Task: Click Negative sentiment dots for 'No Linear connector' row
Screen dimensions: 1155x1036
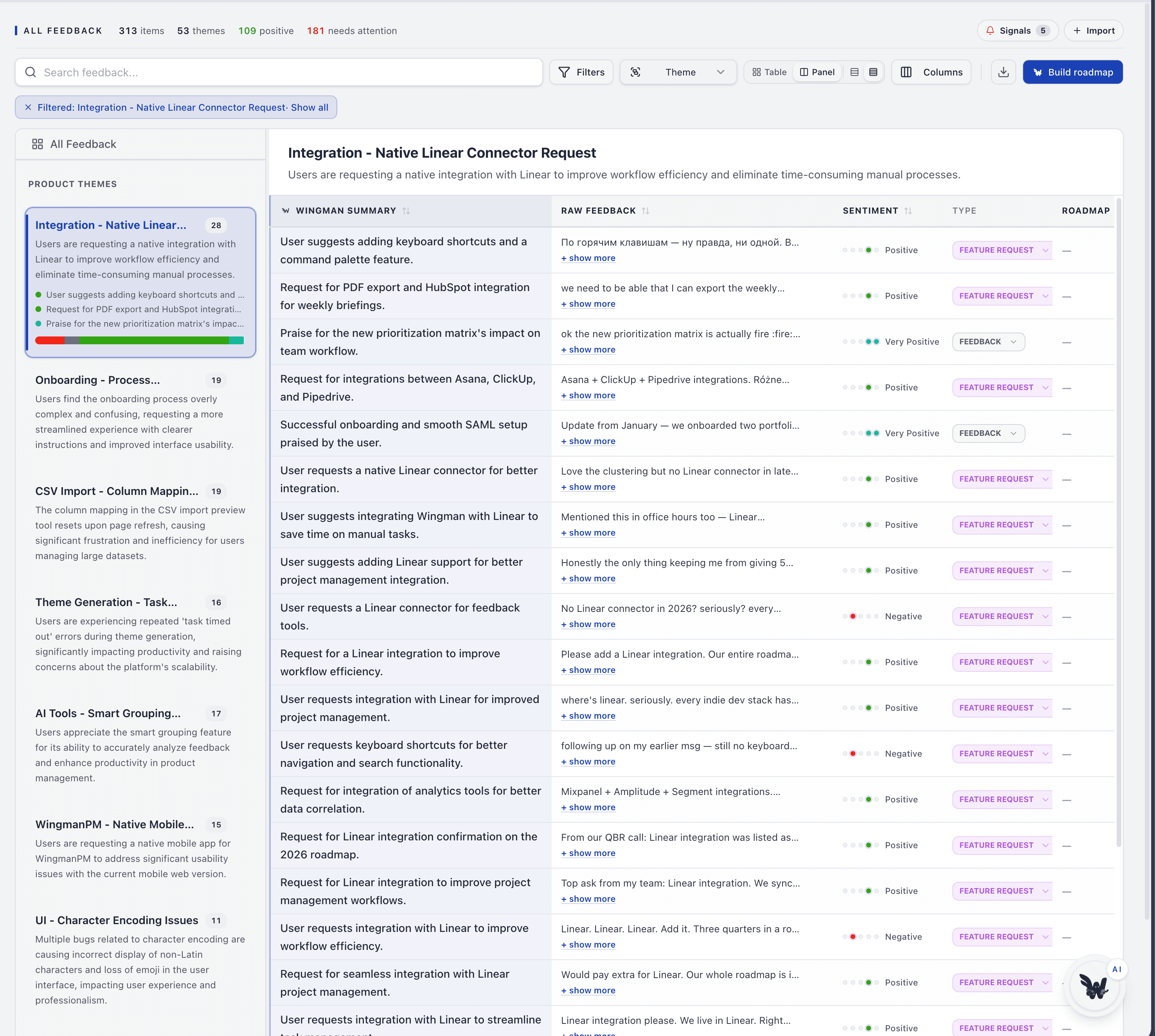Action: click(x=861, y=617)
